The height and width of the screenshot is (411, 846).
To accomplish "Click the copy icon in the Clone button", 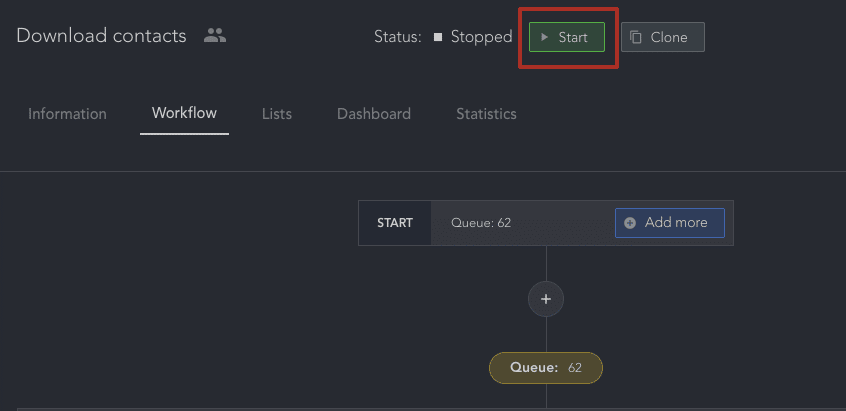I will pyautogui.click(x=636, y=37).
